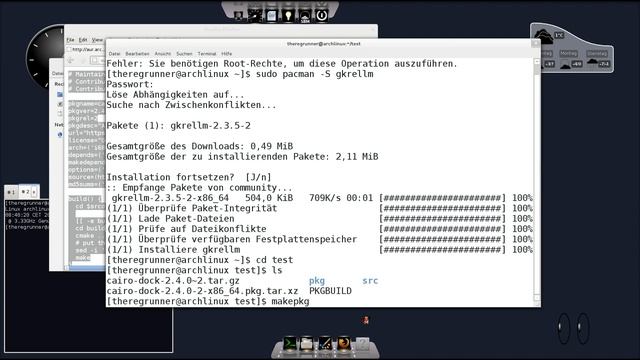Launch the terminal from the bottom dock
This screenshot has height=360, width=640.
coord(290,343)
